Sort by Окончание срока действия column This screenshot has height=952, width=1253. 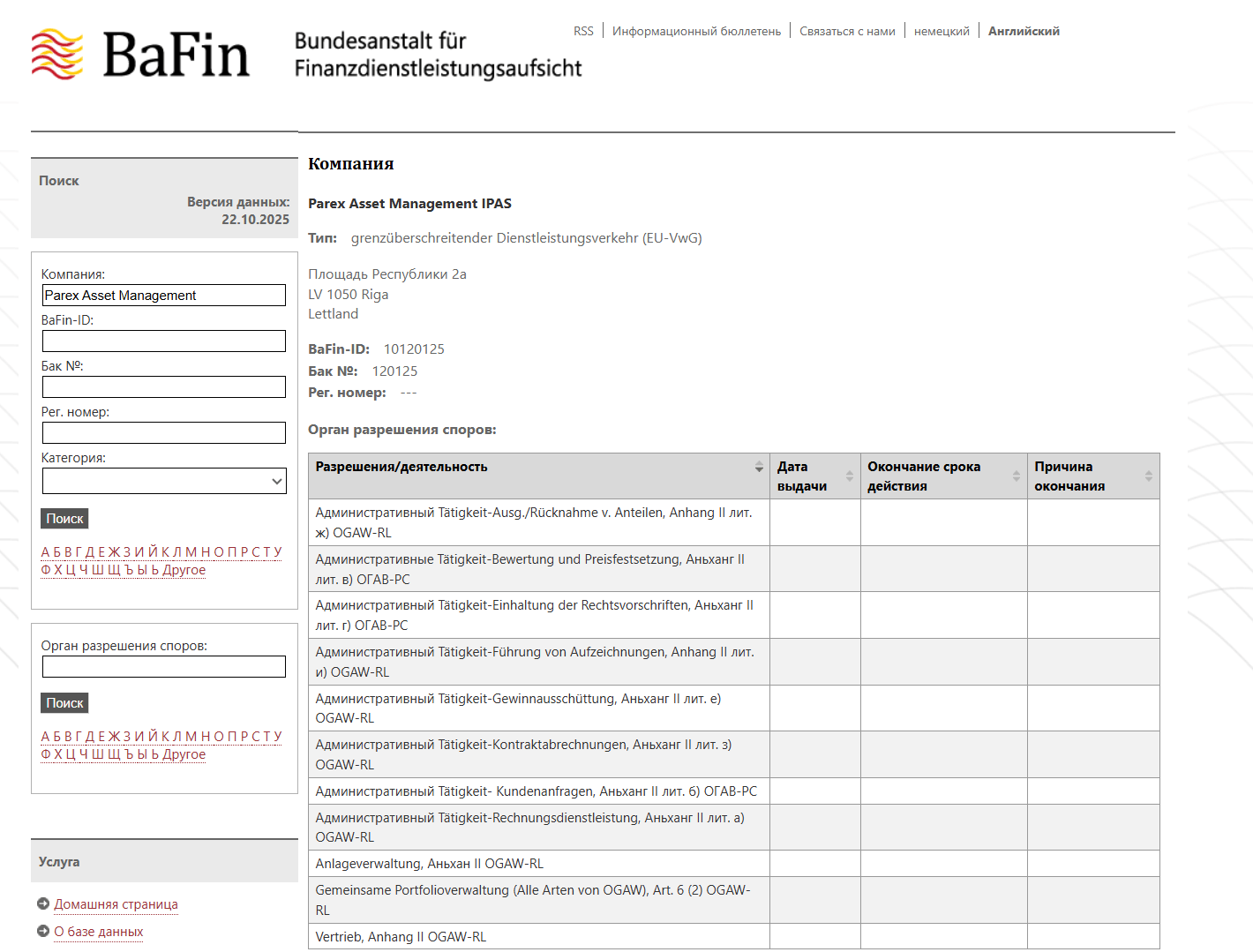pyautogui.click(x=1016, y=476)
